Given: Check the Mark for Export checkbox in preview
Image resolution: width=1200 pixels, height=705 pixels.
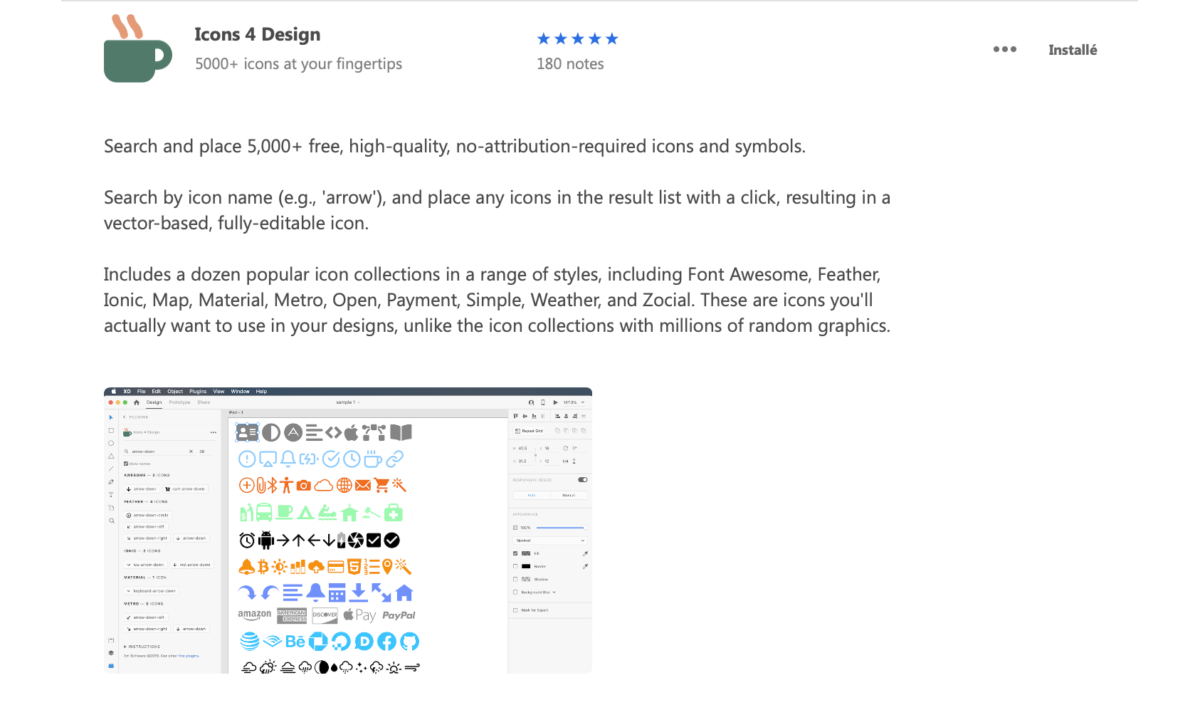Looking at the screenshot, I should coord(516,609).
